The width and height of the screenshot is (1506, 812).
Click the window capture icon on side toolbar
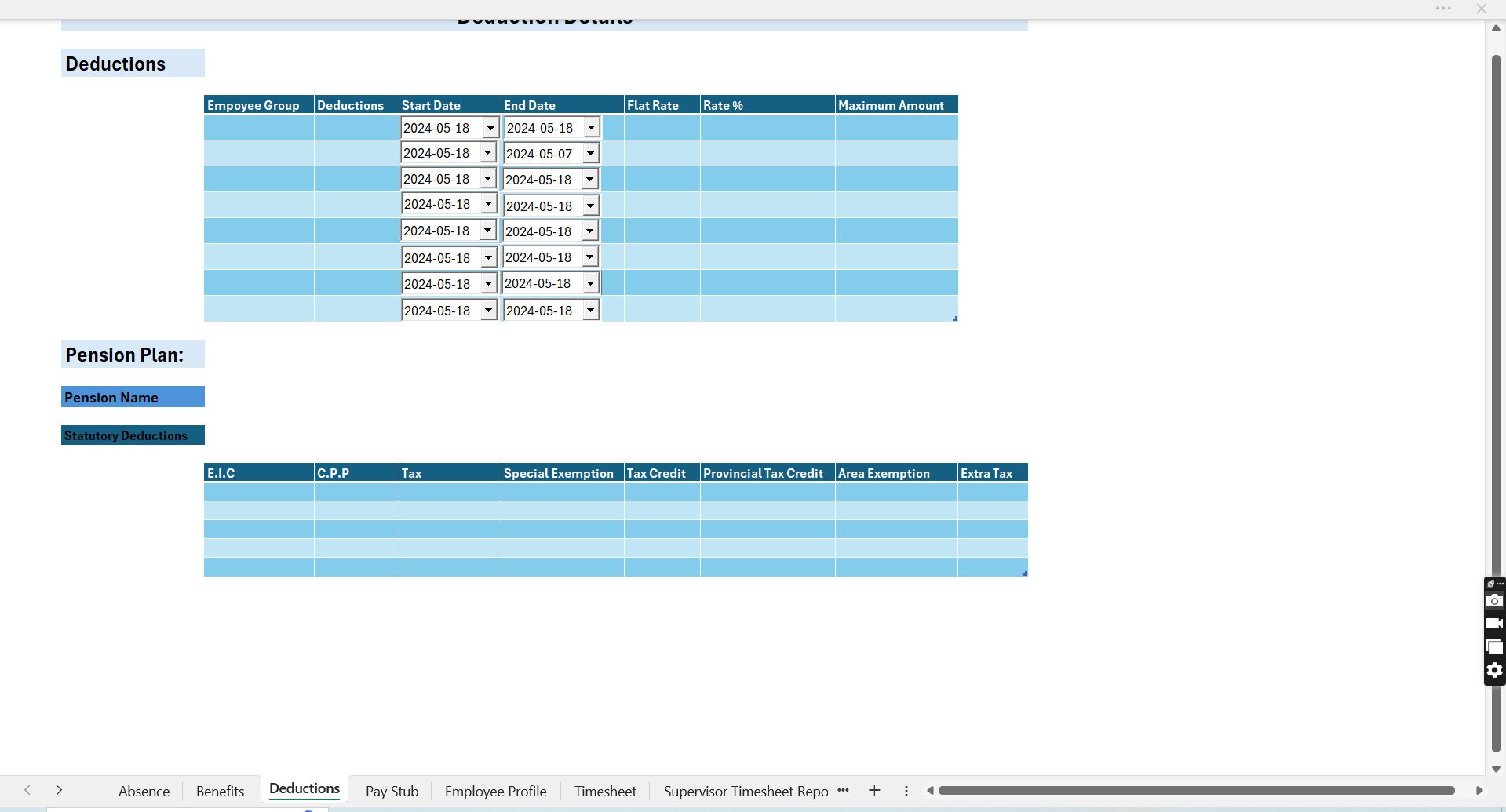coord(1494,646)
